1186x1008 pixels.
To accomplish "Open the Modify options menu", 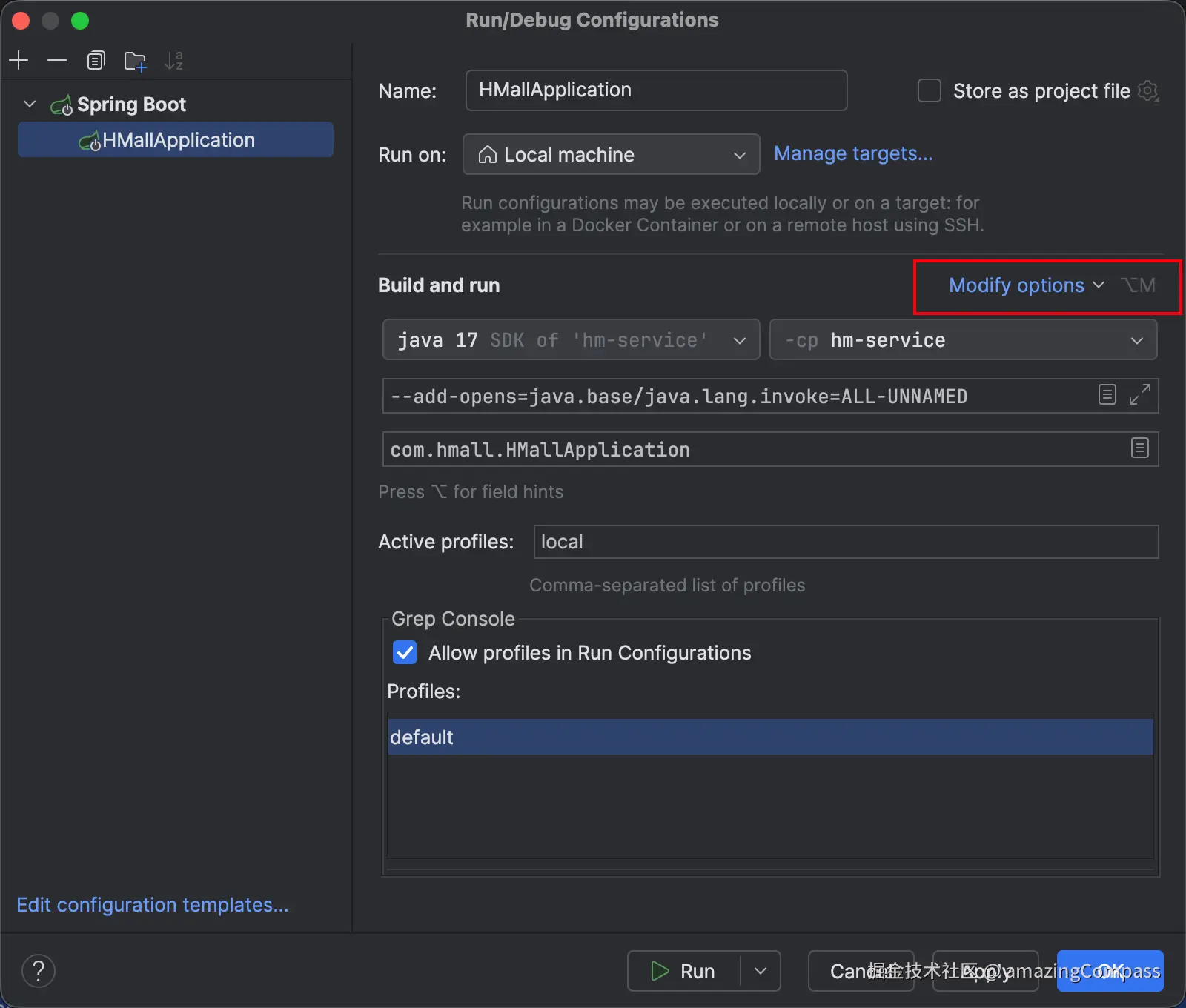I will 1026,285.
